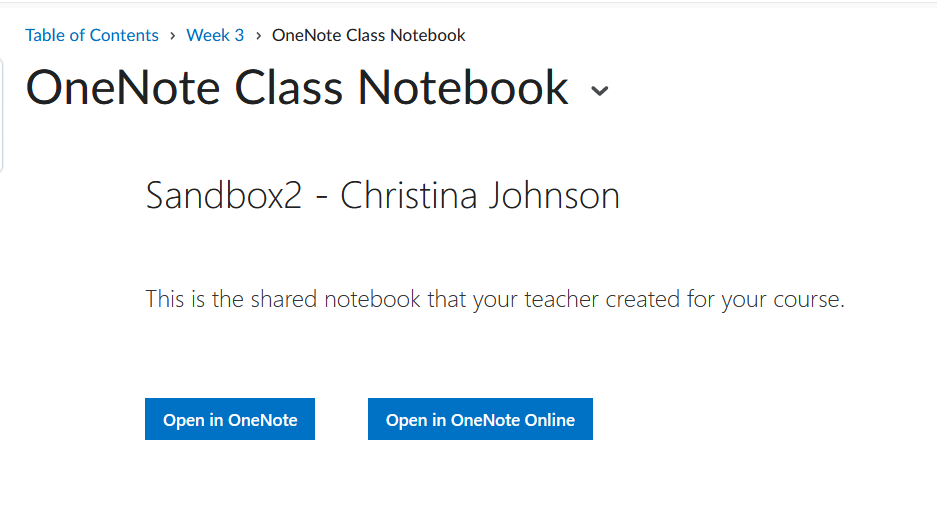
Task: Navigate to the Week 3 breadcrumb link
Action: click(x=215, y=36)
